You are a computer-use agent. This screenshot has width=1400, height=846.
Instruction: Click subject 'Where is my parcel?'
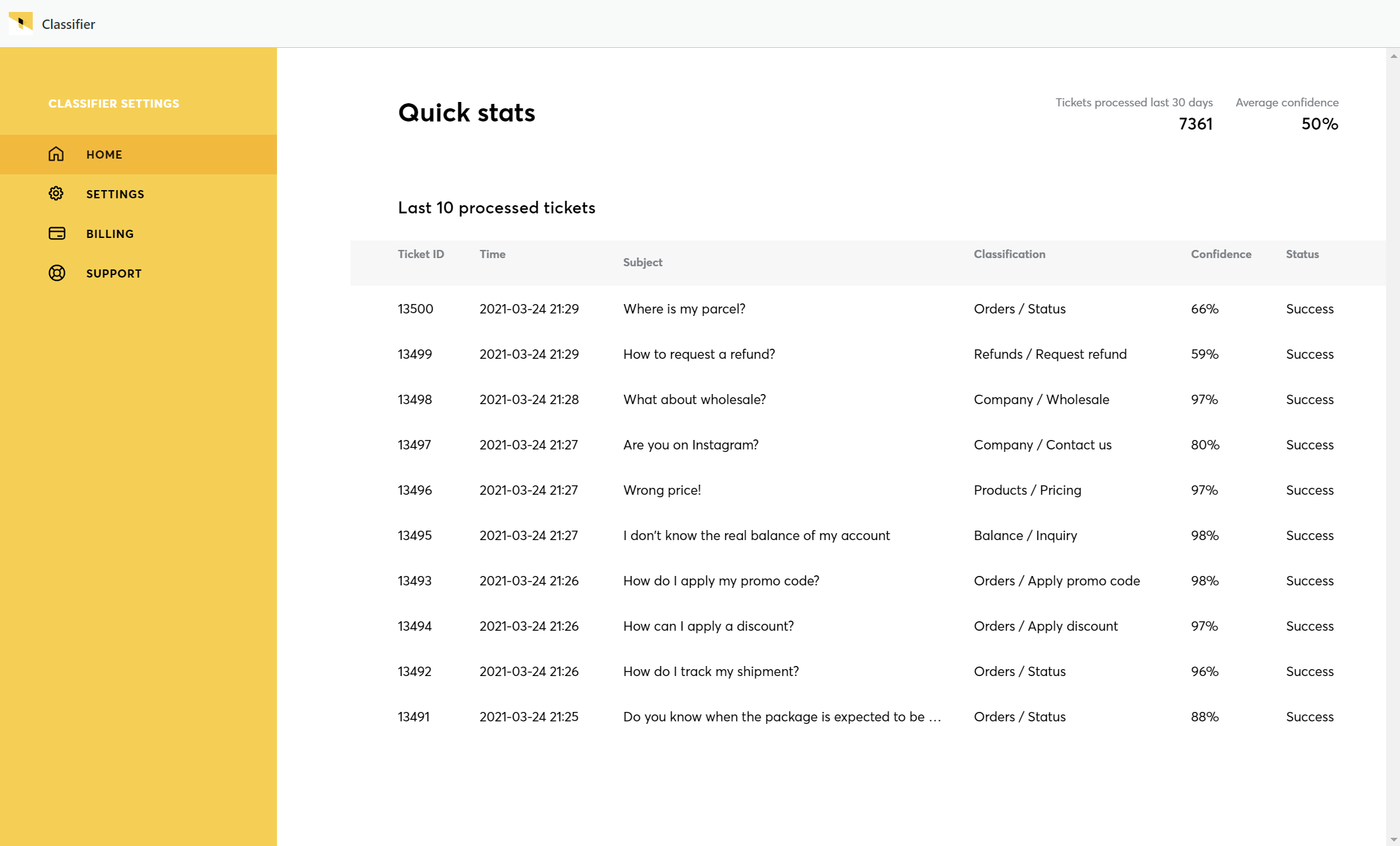coord(684,309)
